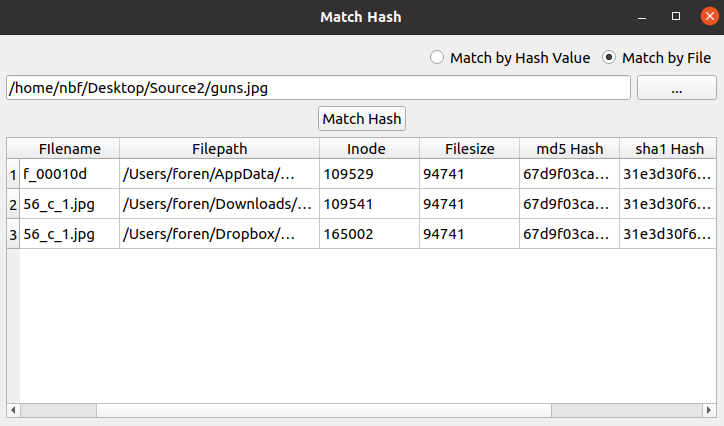724x426 pixels.
Task: Click the Match Hash button
Action: point(362,119)
